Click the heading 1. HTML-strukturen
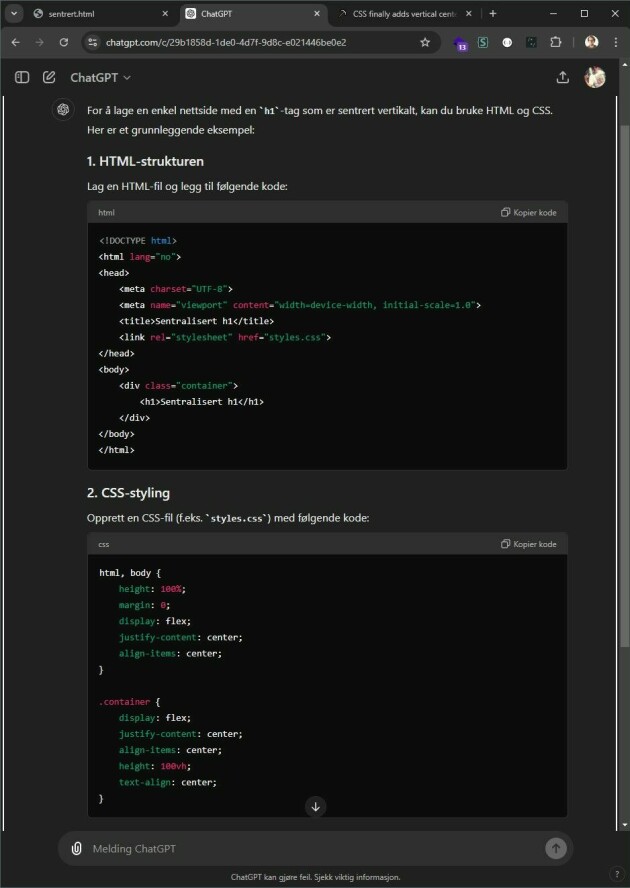This screenshot has height=888, width=630. click(145, 161)
